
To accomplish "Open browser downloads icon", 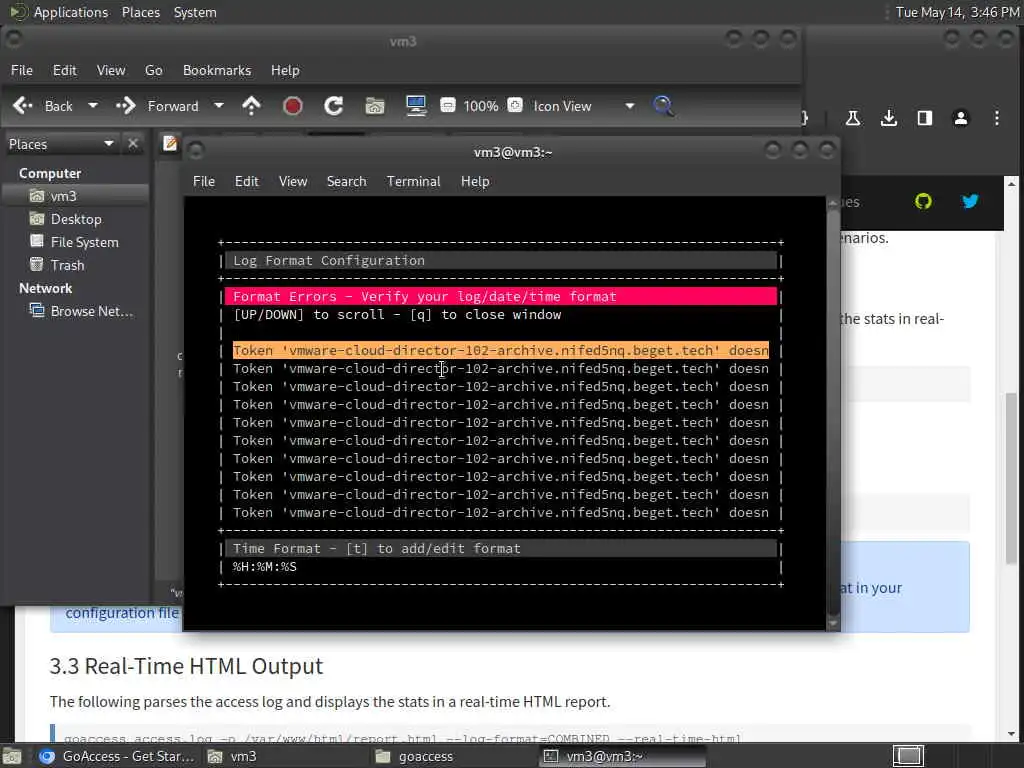I will point(888,118).
